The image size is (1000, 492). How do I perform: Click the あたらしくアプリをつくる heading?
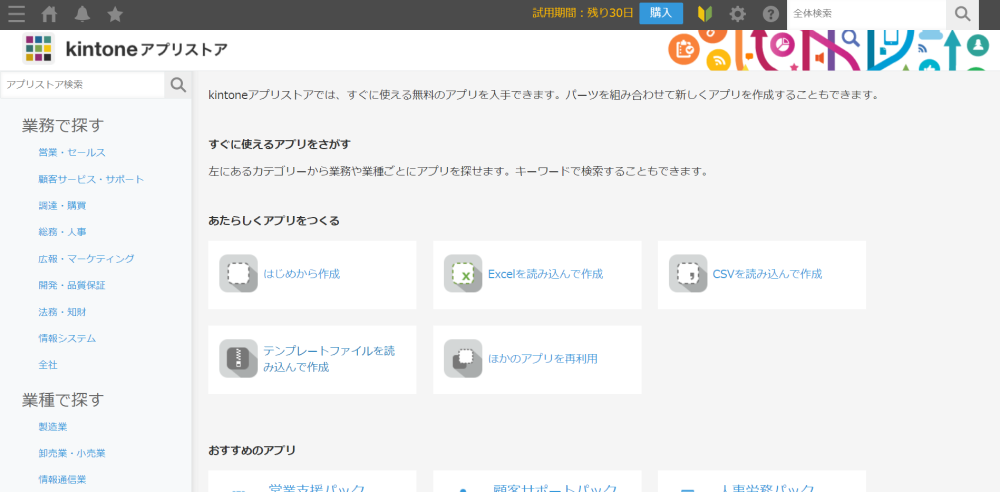tap(274, 221)
